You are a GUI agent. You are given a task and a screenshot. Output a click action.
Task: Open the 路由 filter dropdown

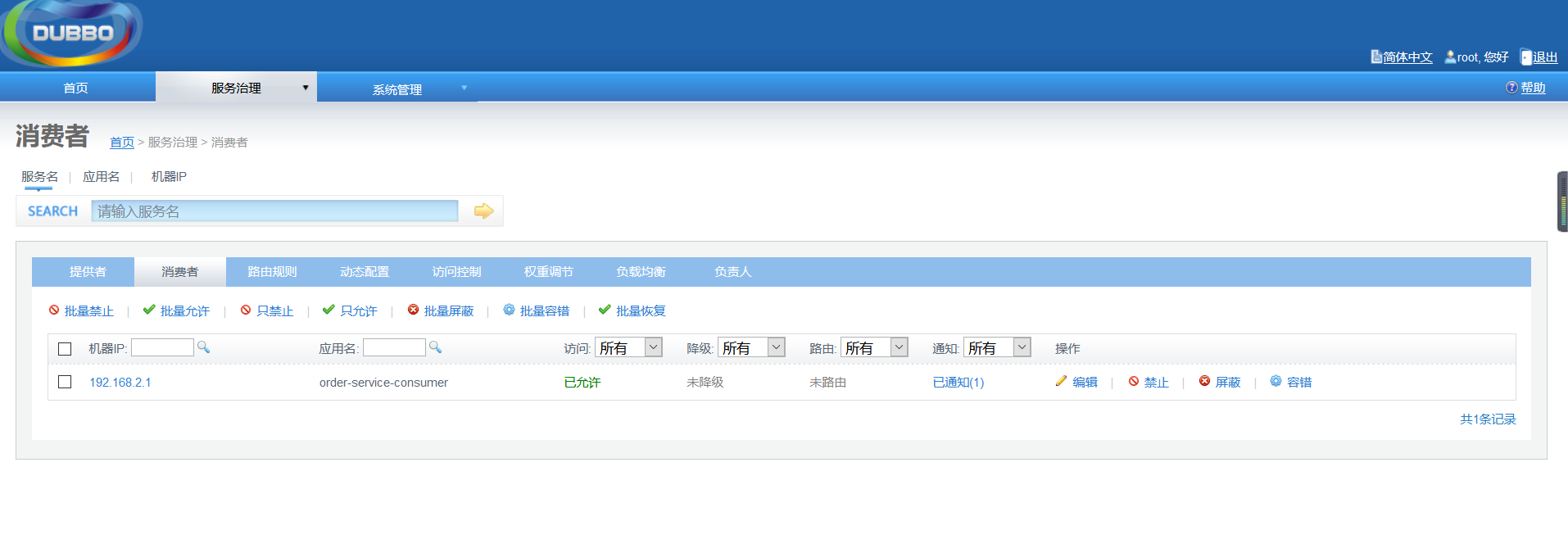click(x=874, y=347)
